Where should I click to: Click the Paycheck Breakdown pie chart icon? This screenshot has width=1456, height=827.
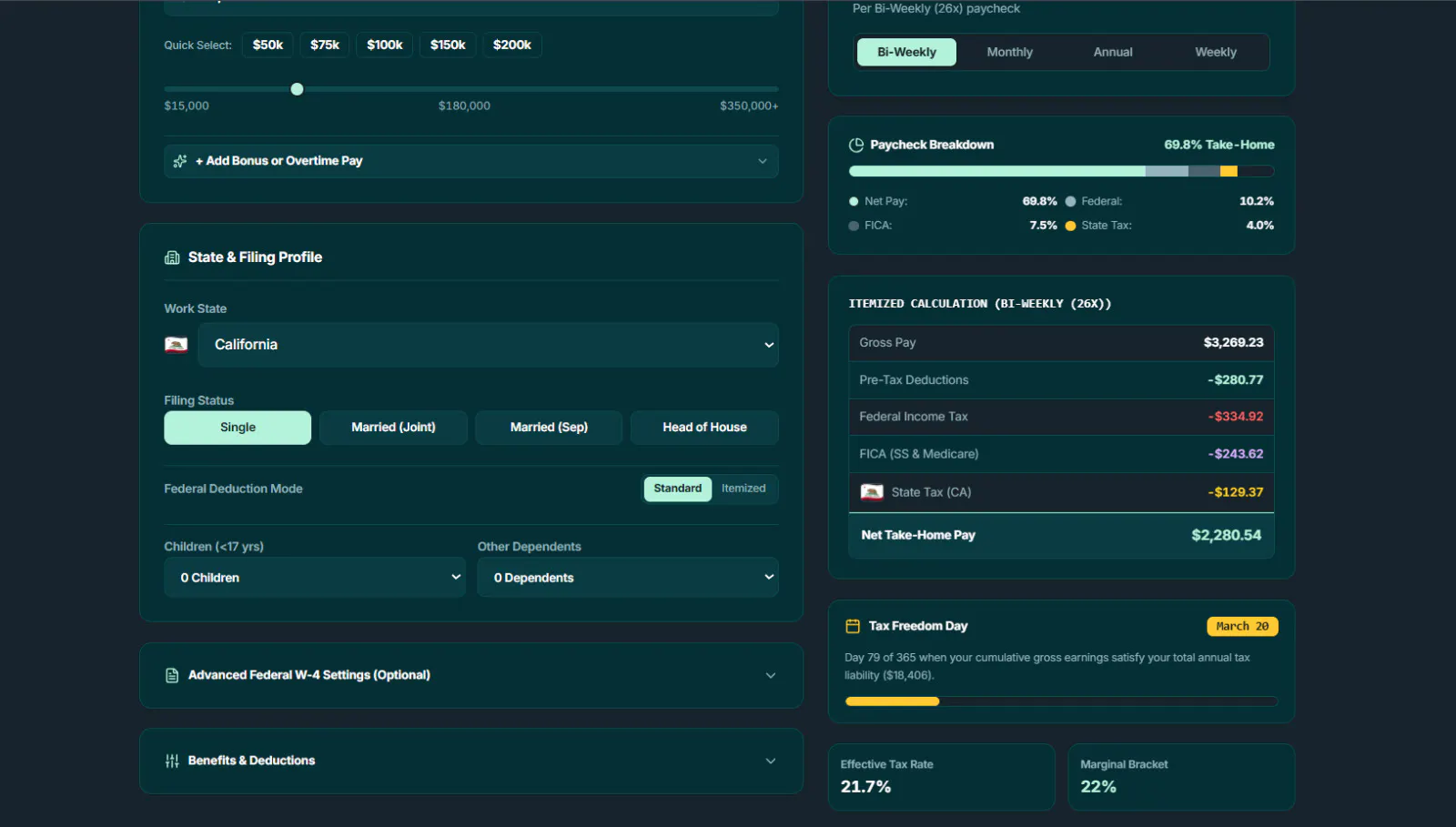(856, 145)
